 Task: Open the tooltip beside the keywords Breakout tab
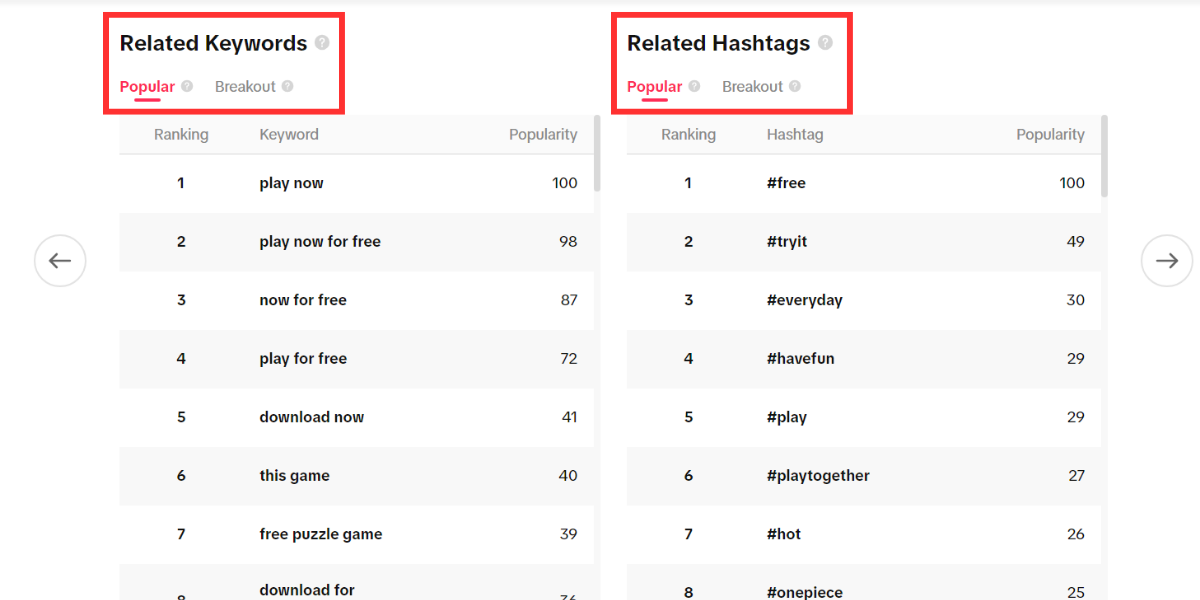point(290,86)
